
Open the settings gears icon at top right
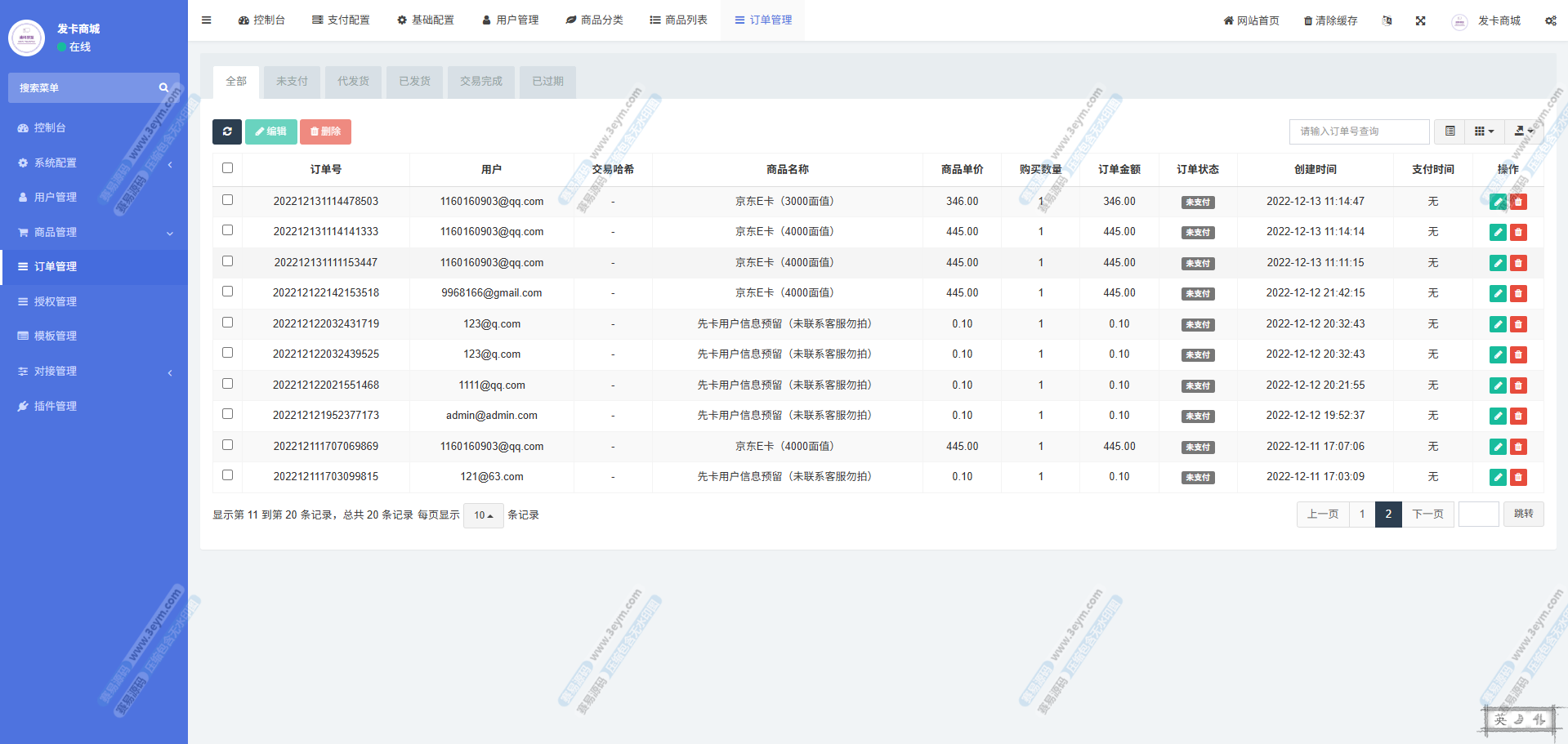point(1550,20)
